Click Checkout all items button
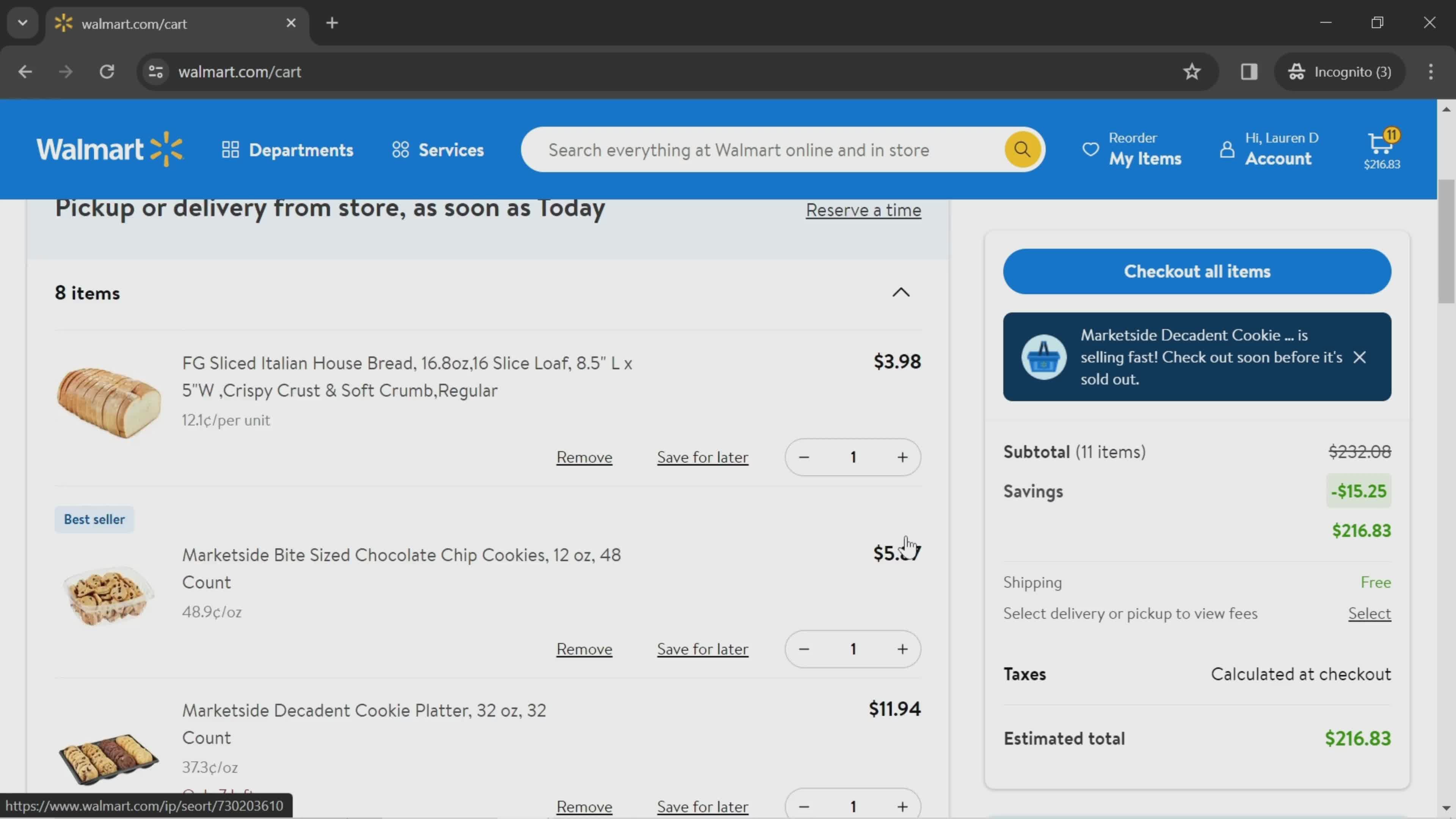This screenshot has height=819, width=1456. click(1197, 271)
